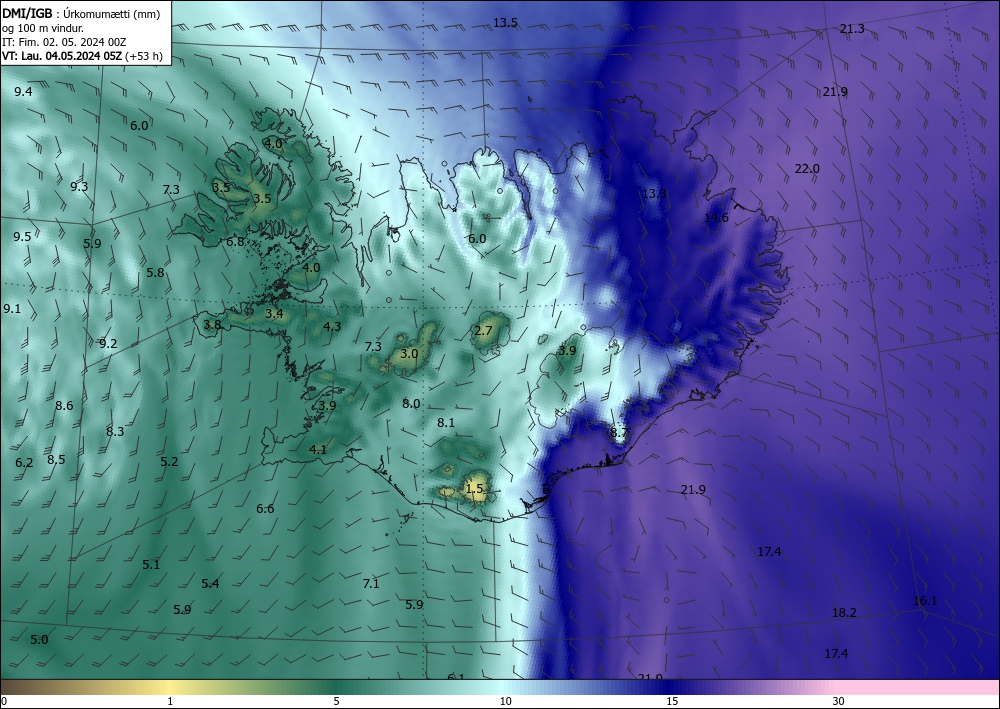Click the 15 tick on the color scale
Viewport: 1000px width, 709px height.
672,702
